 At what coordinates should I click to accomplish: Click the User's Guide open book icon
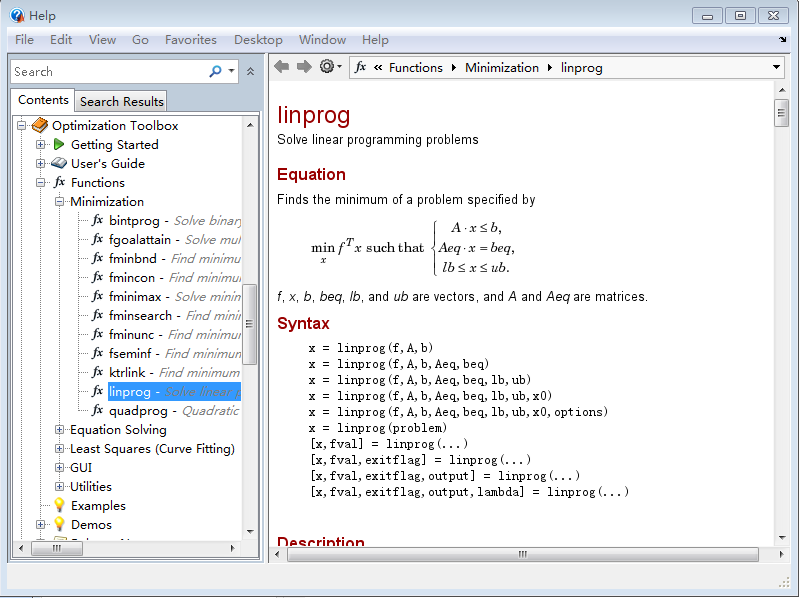pos(59,163)
